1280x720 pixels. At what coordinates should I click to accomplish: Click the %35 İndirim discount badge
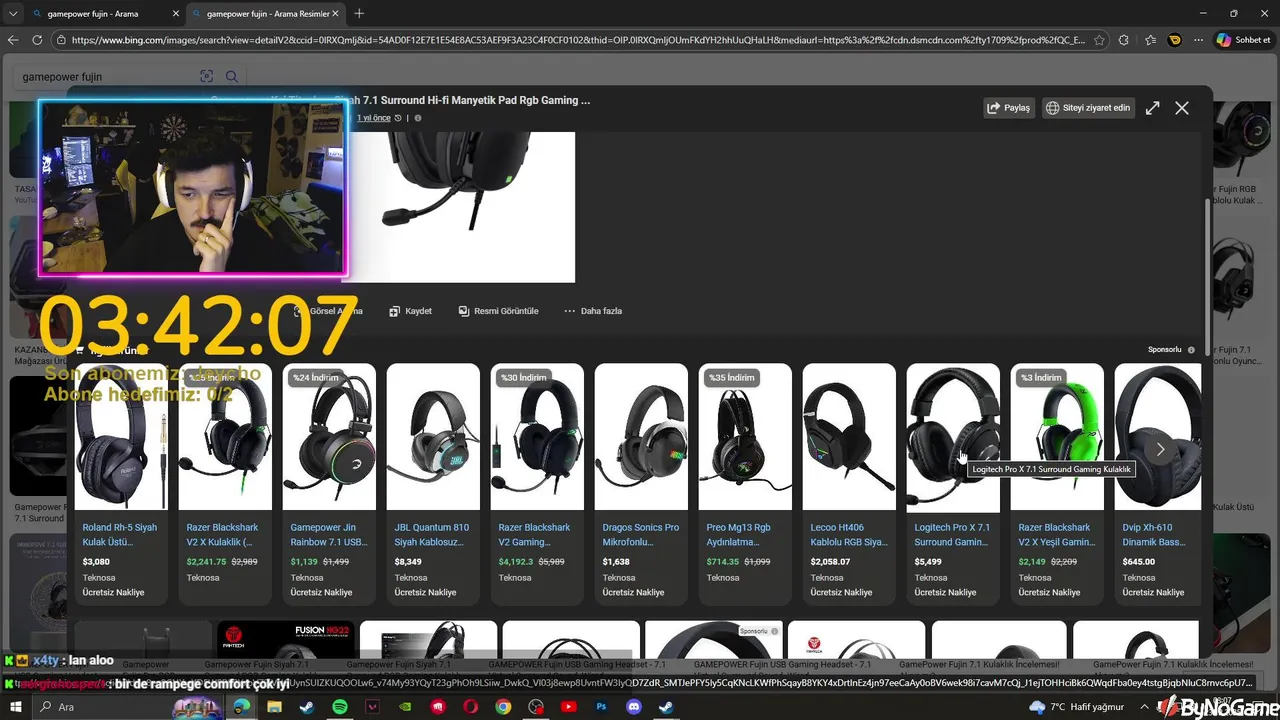coord(732,378)
